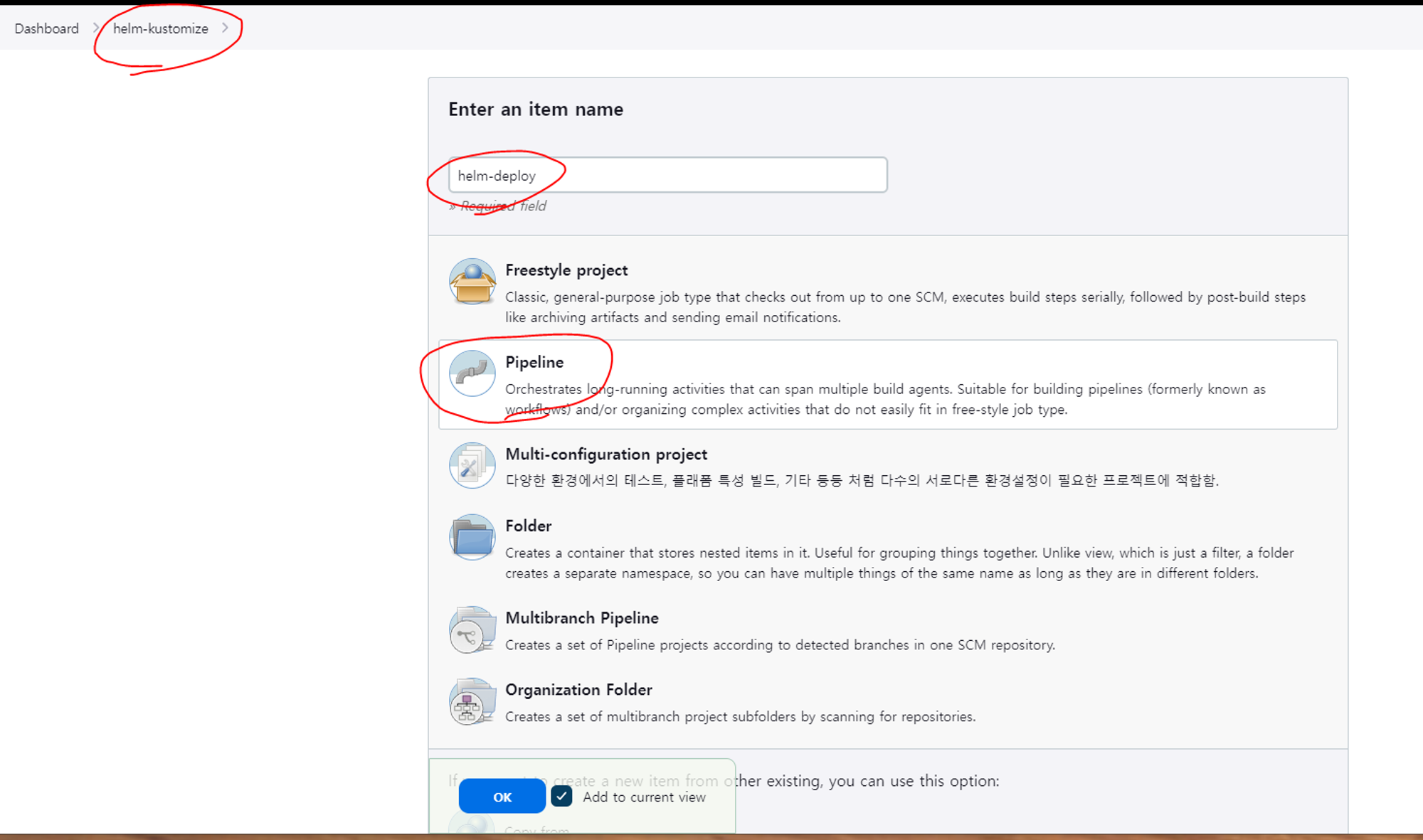The image size is (1423, 840).
Task: Click the Pipeline pipe icon
Action: click(x=472, y=373)
